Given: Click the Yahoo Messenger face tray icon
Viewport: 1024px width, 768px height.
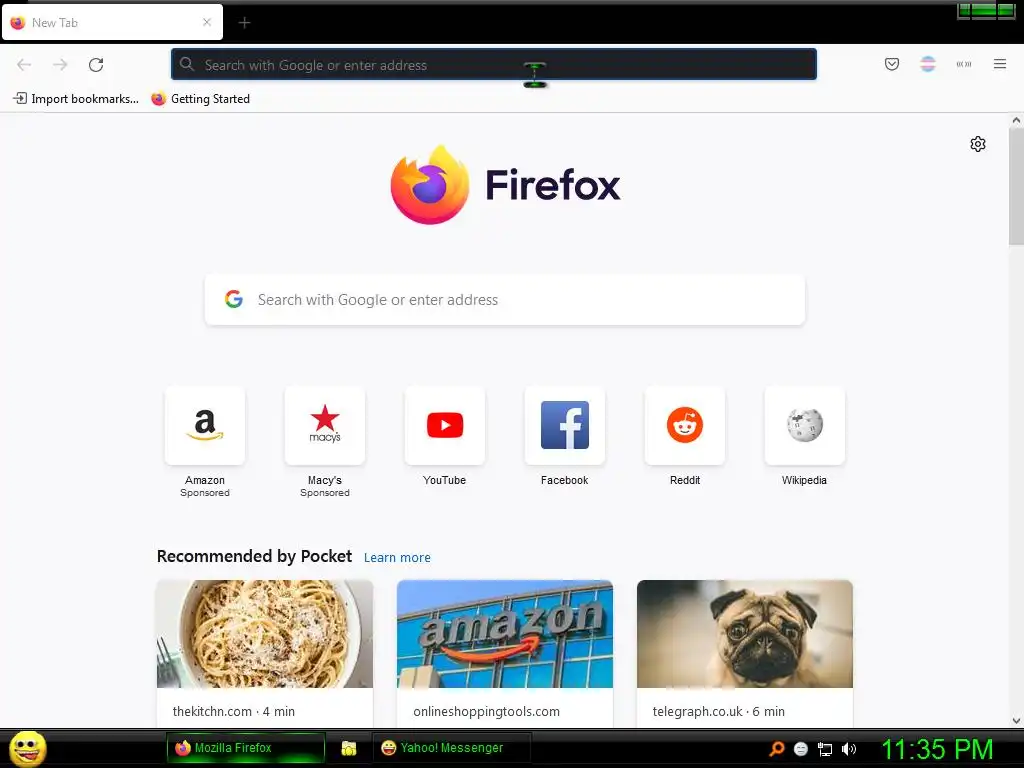Looking at the screenshot, I should pyautogui.click(x=801, y=749).
